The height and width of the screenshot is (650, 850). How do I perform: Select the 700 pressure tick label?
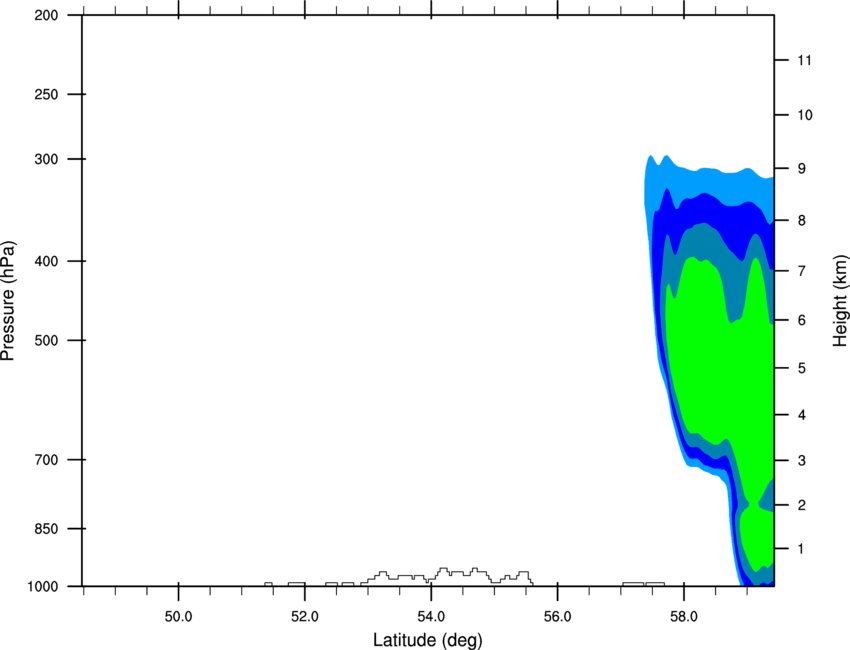coord(46,460)
